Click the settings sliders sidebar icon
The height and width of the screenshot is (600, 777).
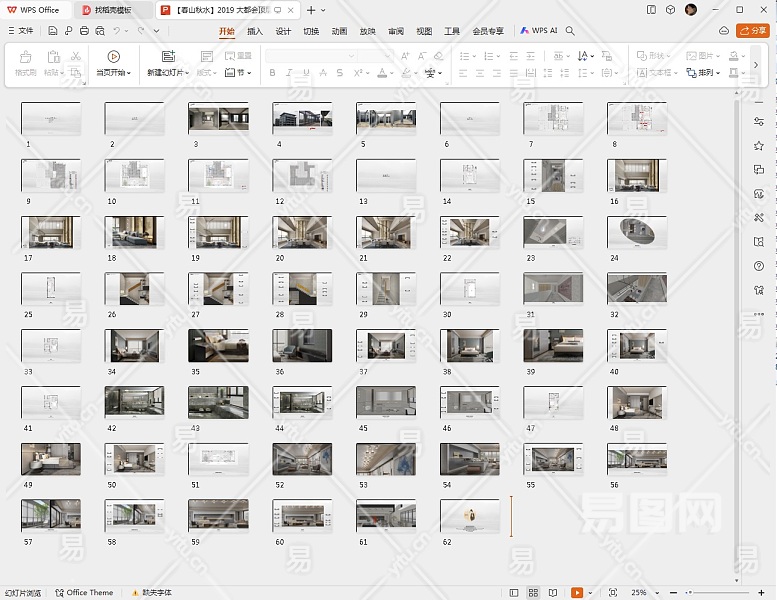pyautogui.click(x=759, y=121)
